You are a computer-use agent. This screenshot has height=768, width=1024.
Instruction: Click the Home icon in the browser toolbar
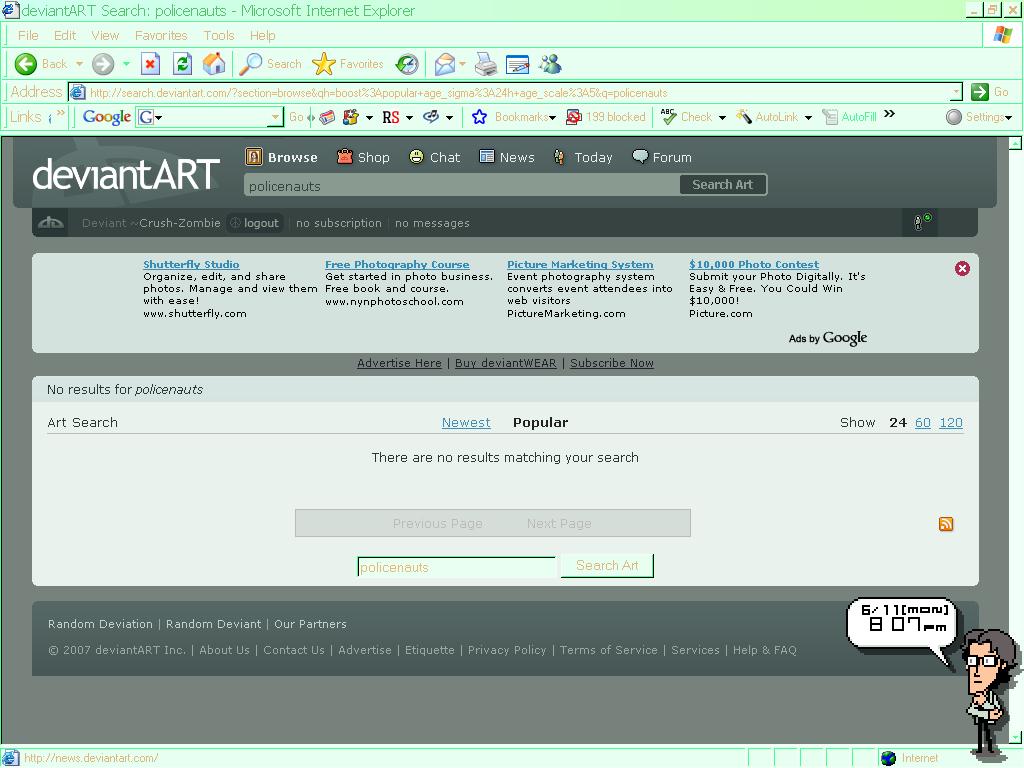coord(214,64)
